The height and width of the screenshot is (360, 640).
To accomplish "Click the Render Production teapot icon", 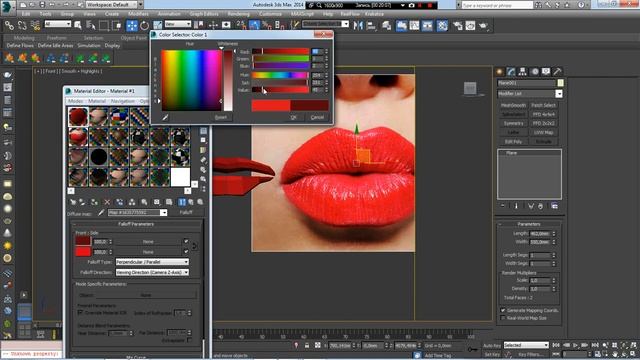I will (x=484, y=26).
